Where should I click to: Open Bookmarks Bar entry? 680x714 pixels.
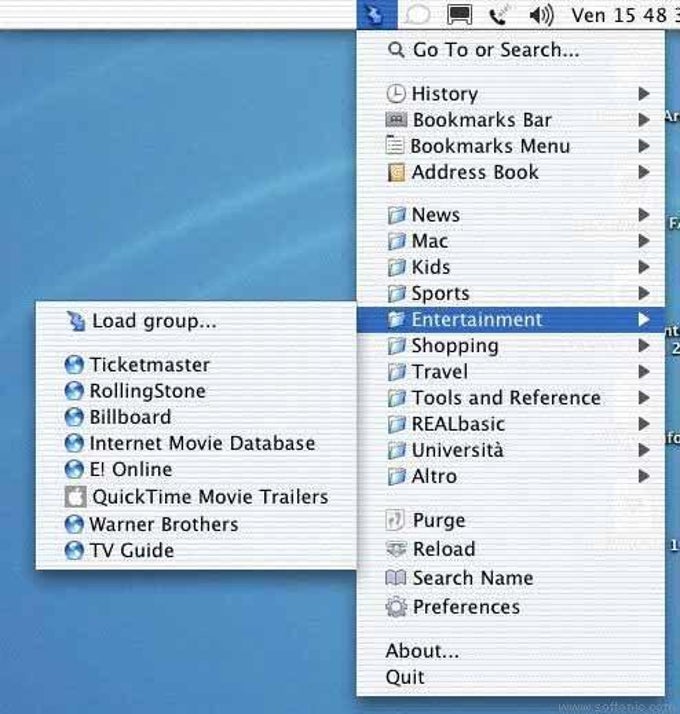[x=482, y=120]
